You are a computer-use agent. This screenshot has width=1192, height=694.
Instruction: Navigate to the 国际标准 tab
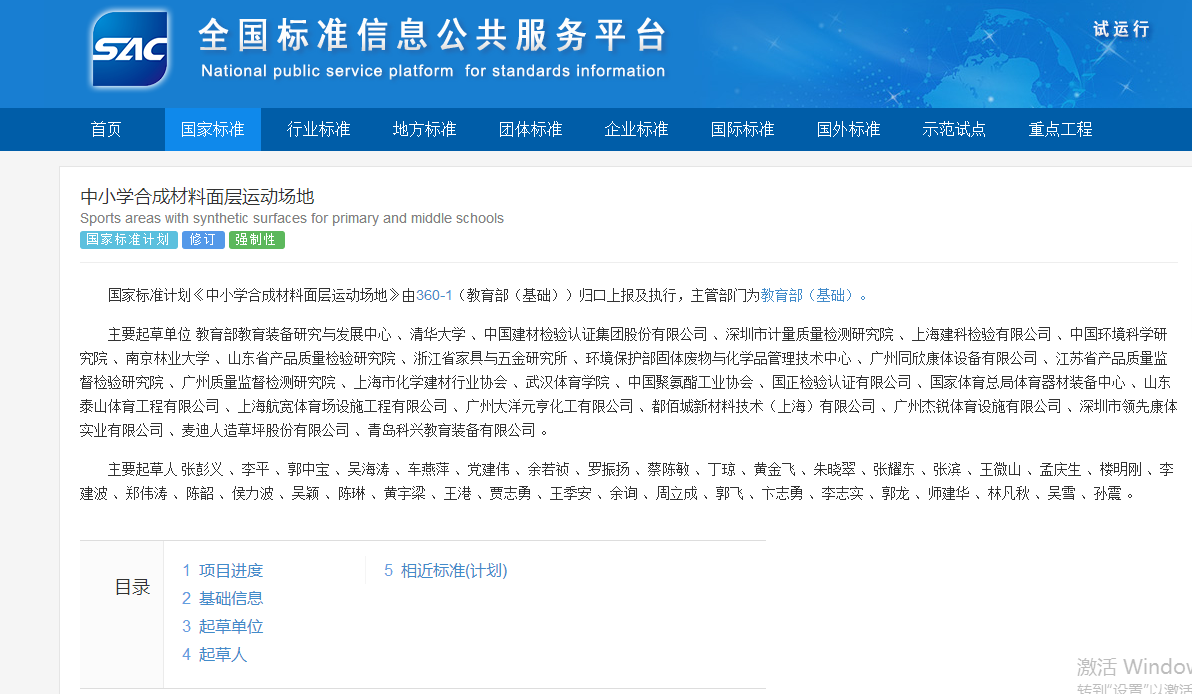(742, 130)
